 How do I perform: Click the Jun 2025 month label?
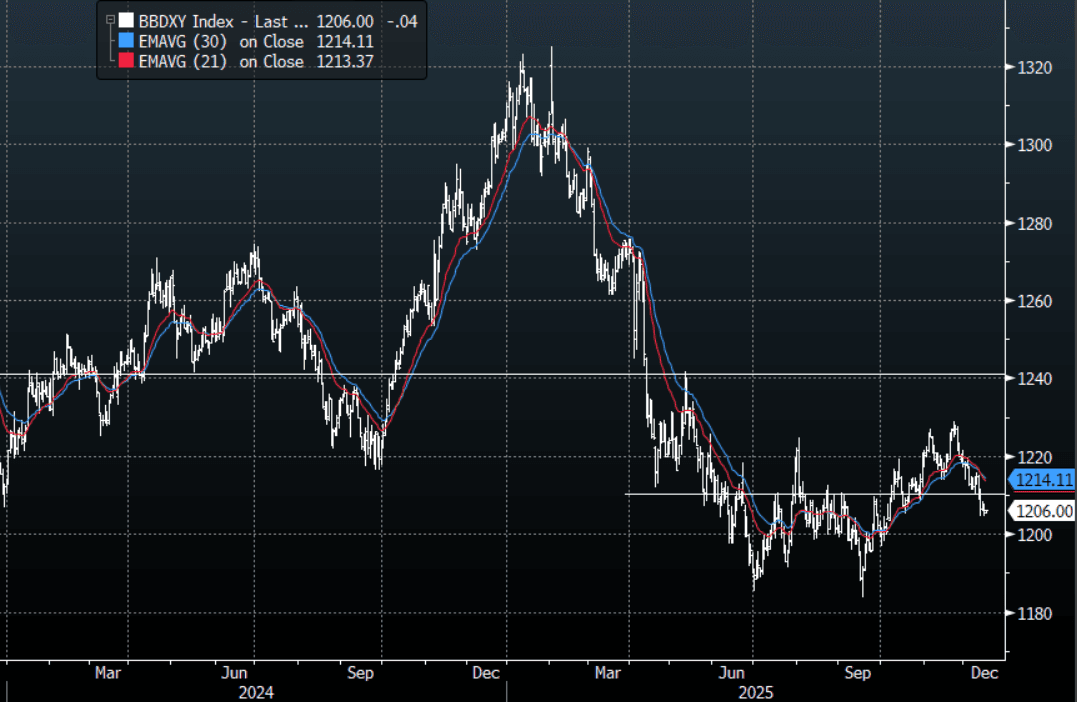[x=733, y=673]
